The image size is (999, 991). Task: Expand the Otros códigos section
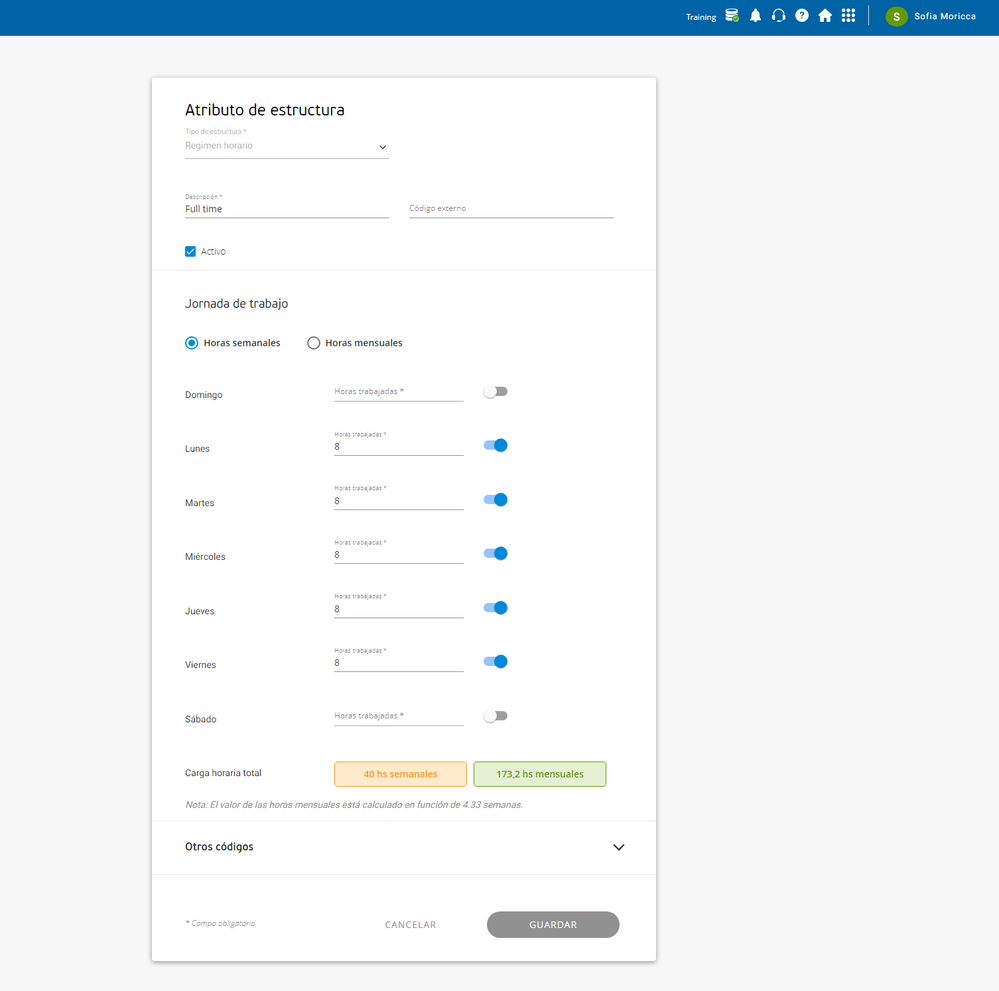[x=404, y=847]
